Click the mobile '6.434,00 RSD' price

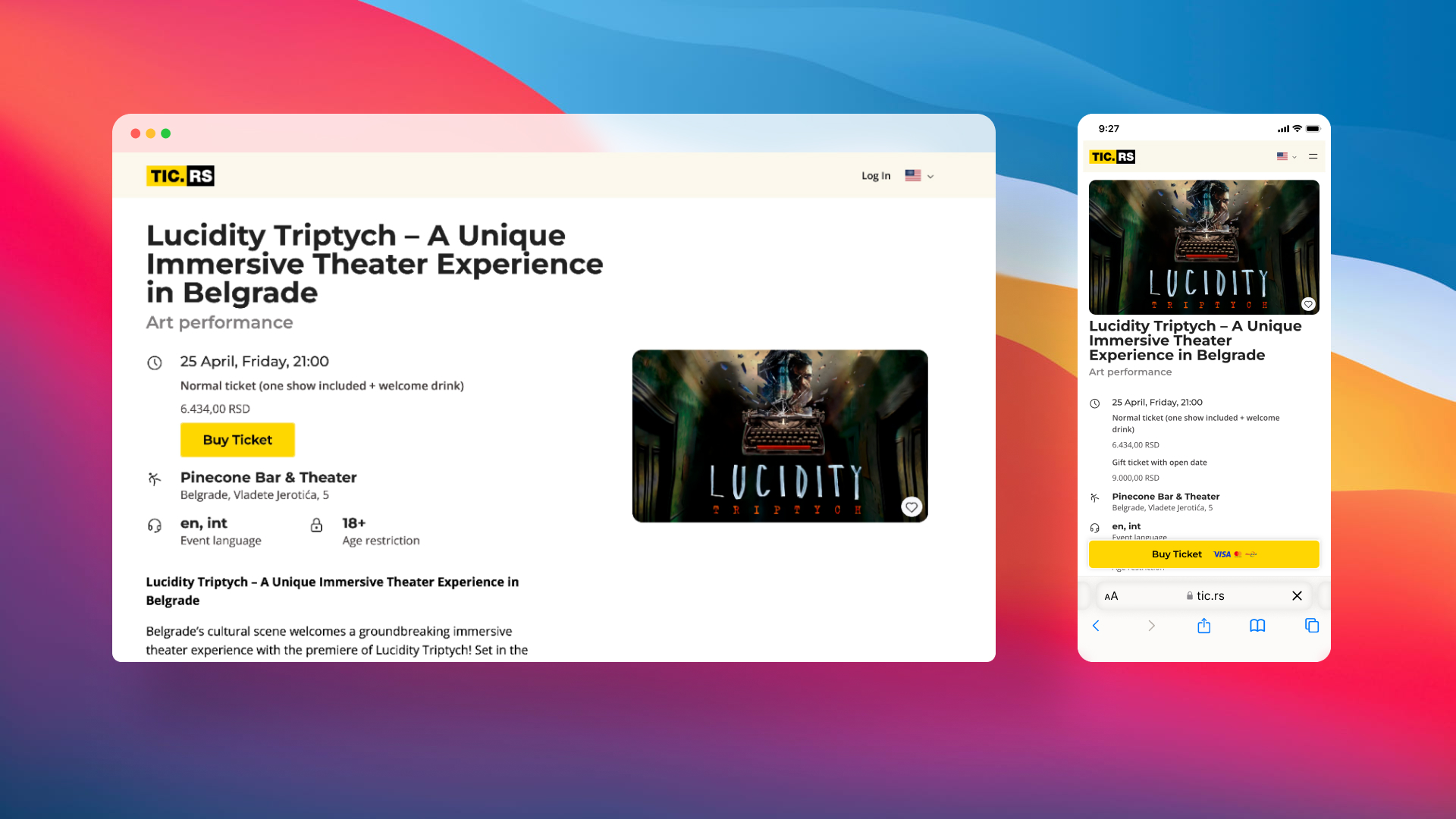pyautogui.click(x=1136, y=445)
